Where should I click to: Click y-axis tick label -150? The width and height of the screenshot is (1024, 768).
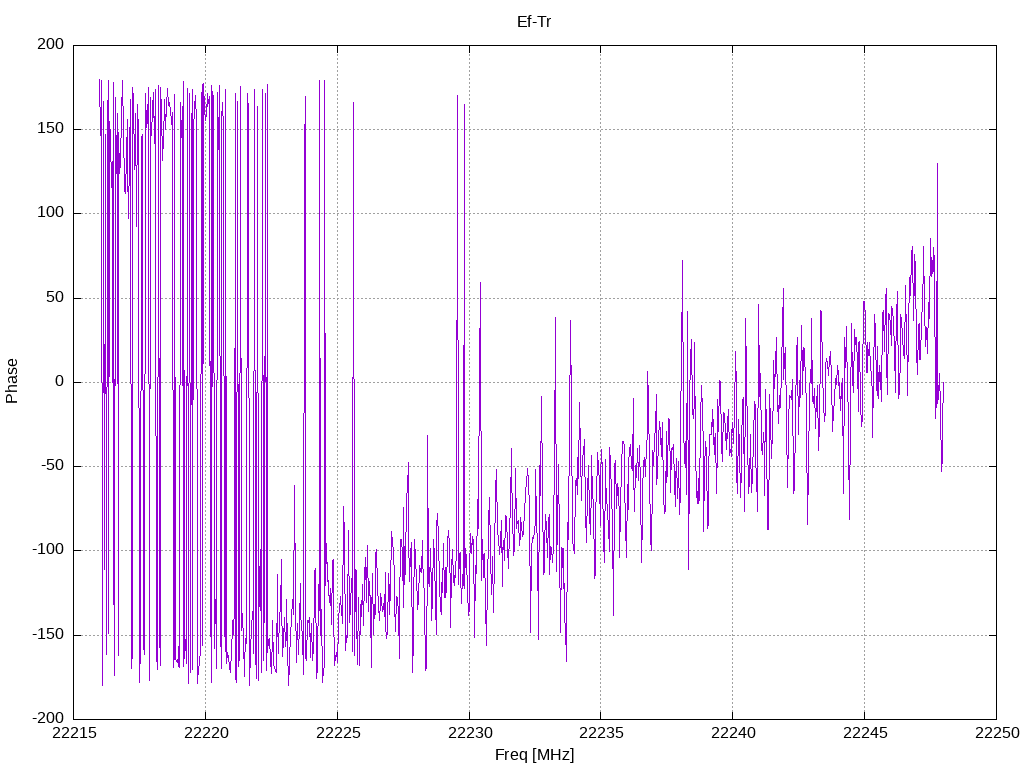(48, 635)
